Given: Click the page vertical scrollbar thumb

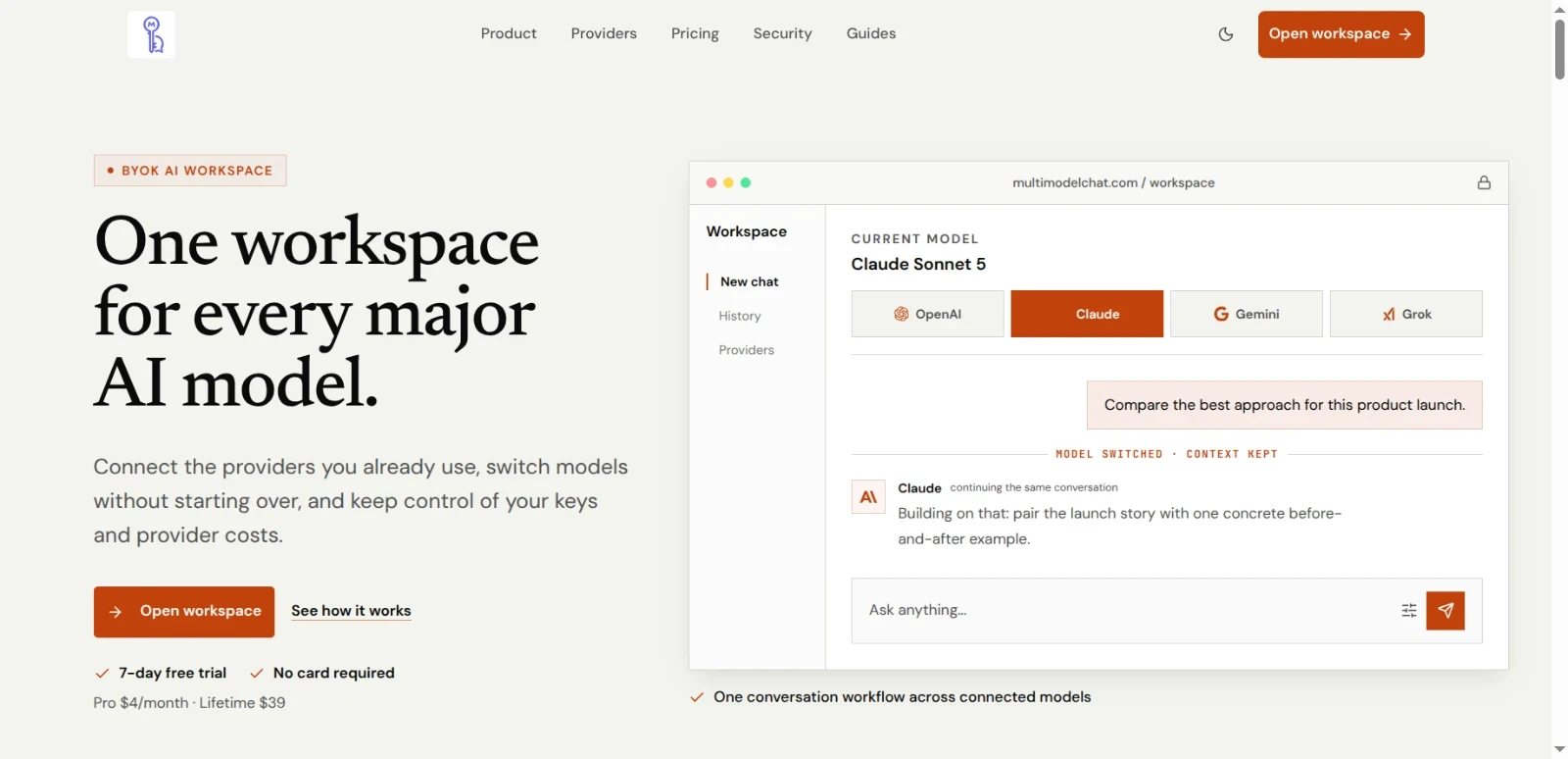Looking at the screenshot, I should point(1559,48).
